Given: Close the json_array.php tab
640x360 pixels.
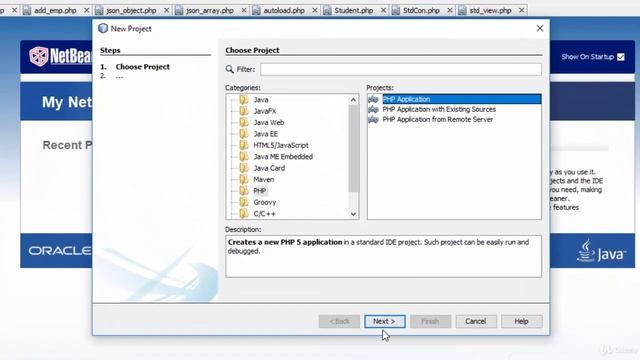Looking at the screenshot, I should point(244,11).
